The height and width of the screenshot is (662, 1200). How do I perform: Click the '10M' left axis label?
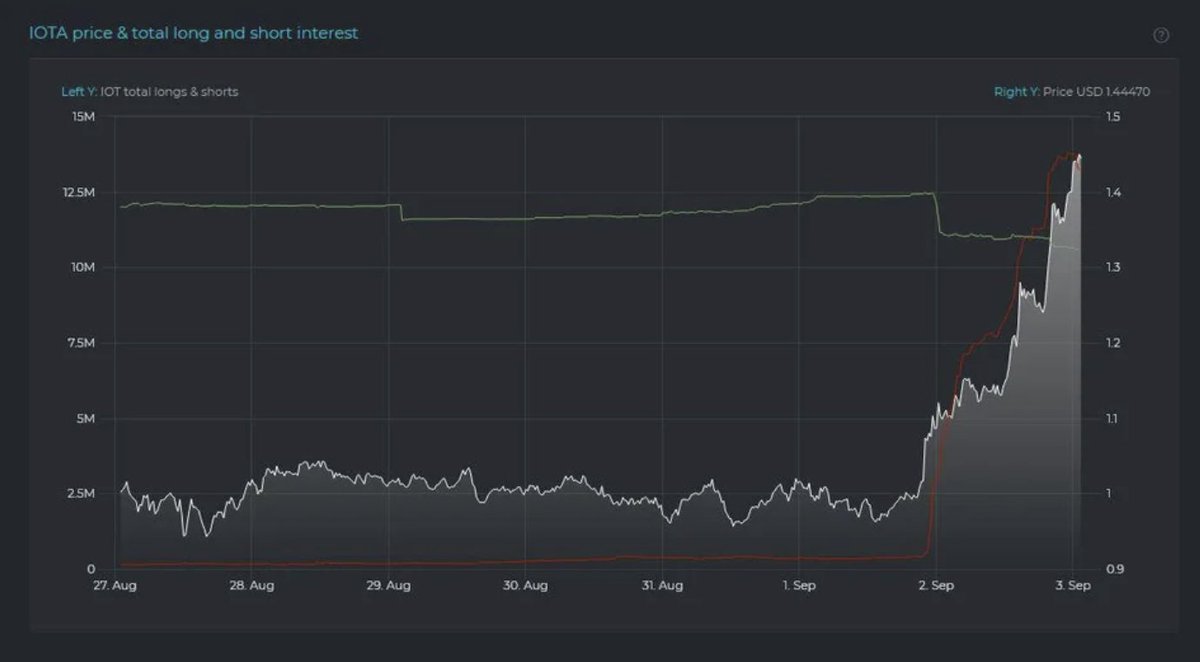click(83, 267)
